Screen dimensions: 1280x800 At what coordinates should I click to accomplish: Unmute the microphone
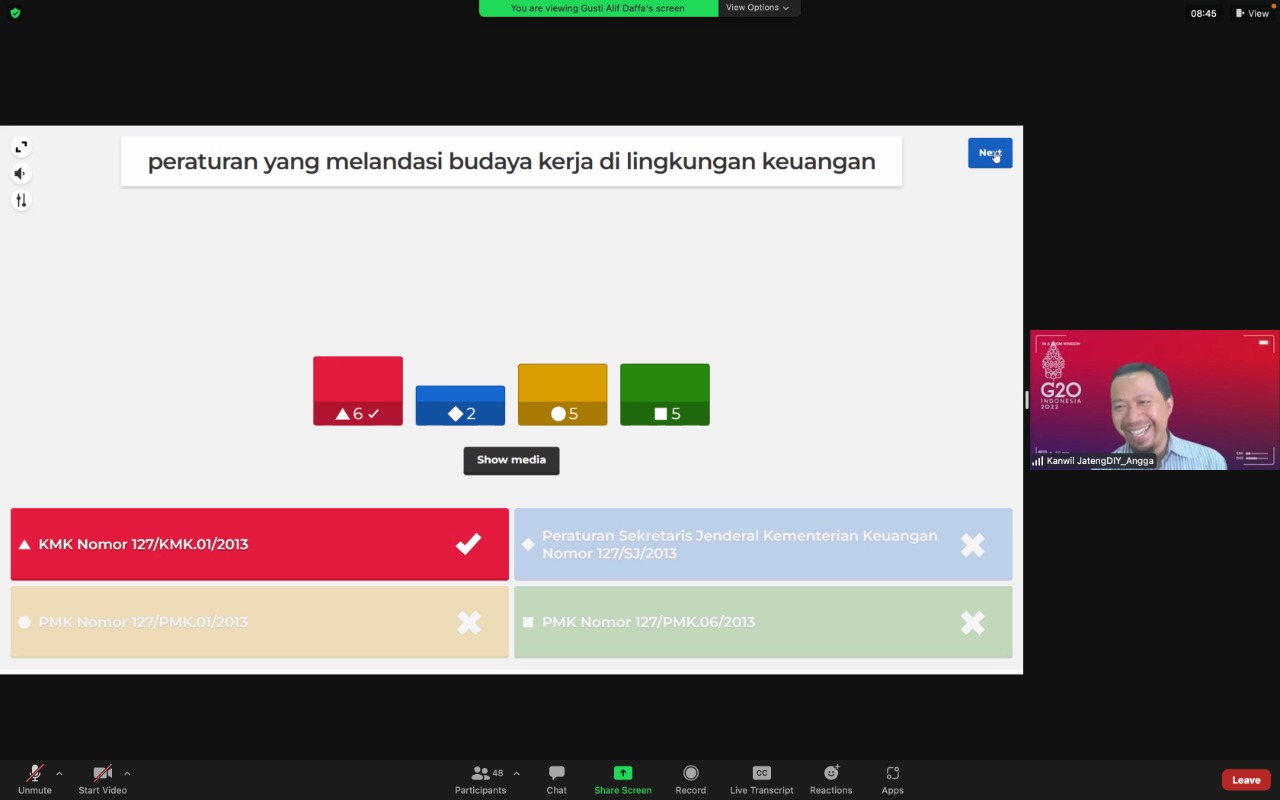(x=34, y=779)
